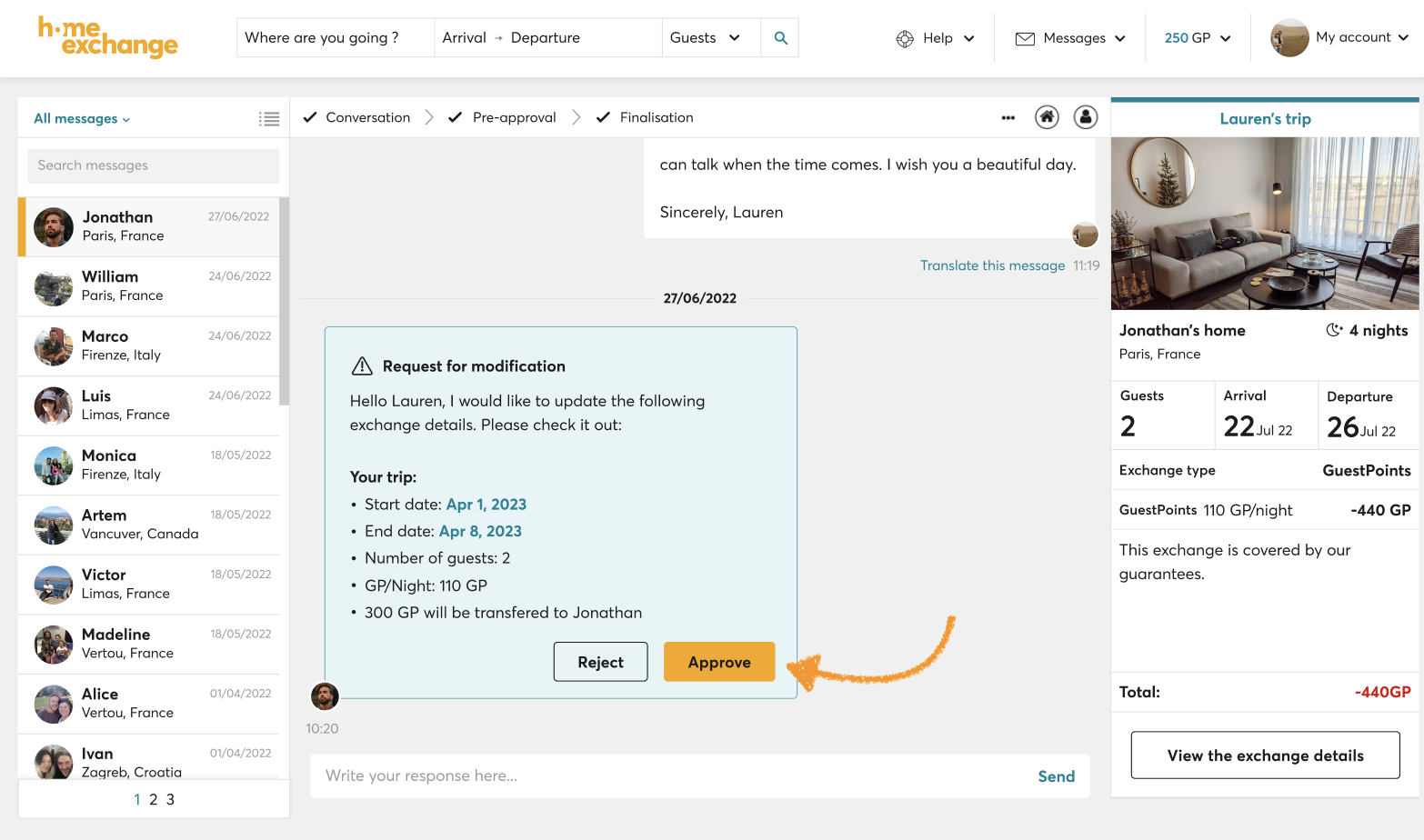This screenshot has height=840, width=1424.
Task: Open Alice's avatar in message list
Action: 54,704
